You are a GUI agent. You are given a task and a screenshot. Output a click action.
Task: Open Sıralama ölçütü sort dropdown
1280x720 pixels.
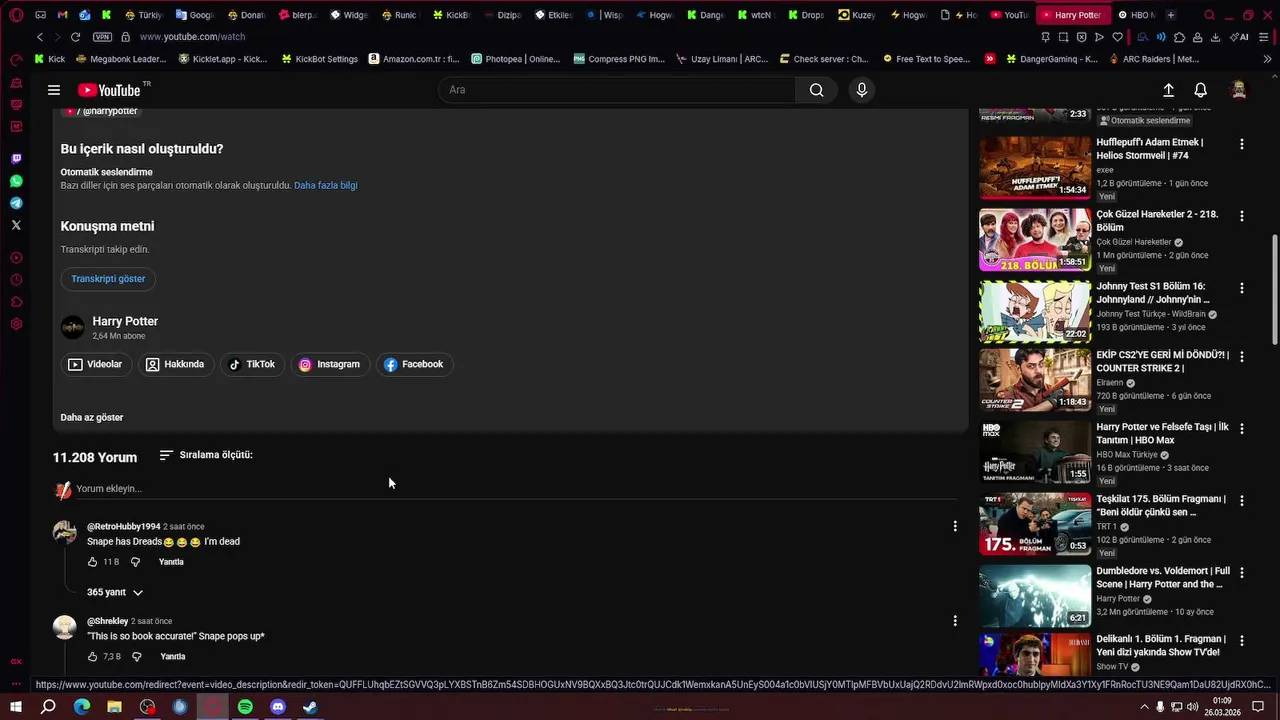pos(206,455)
